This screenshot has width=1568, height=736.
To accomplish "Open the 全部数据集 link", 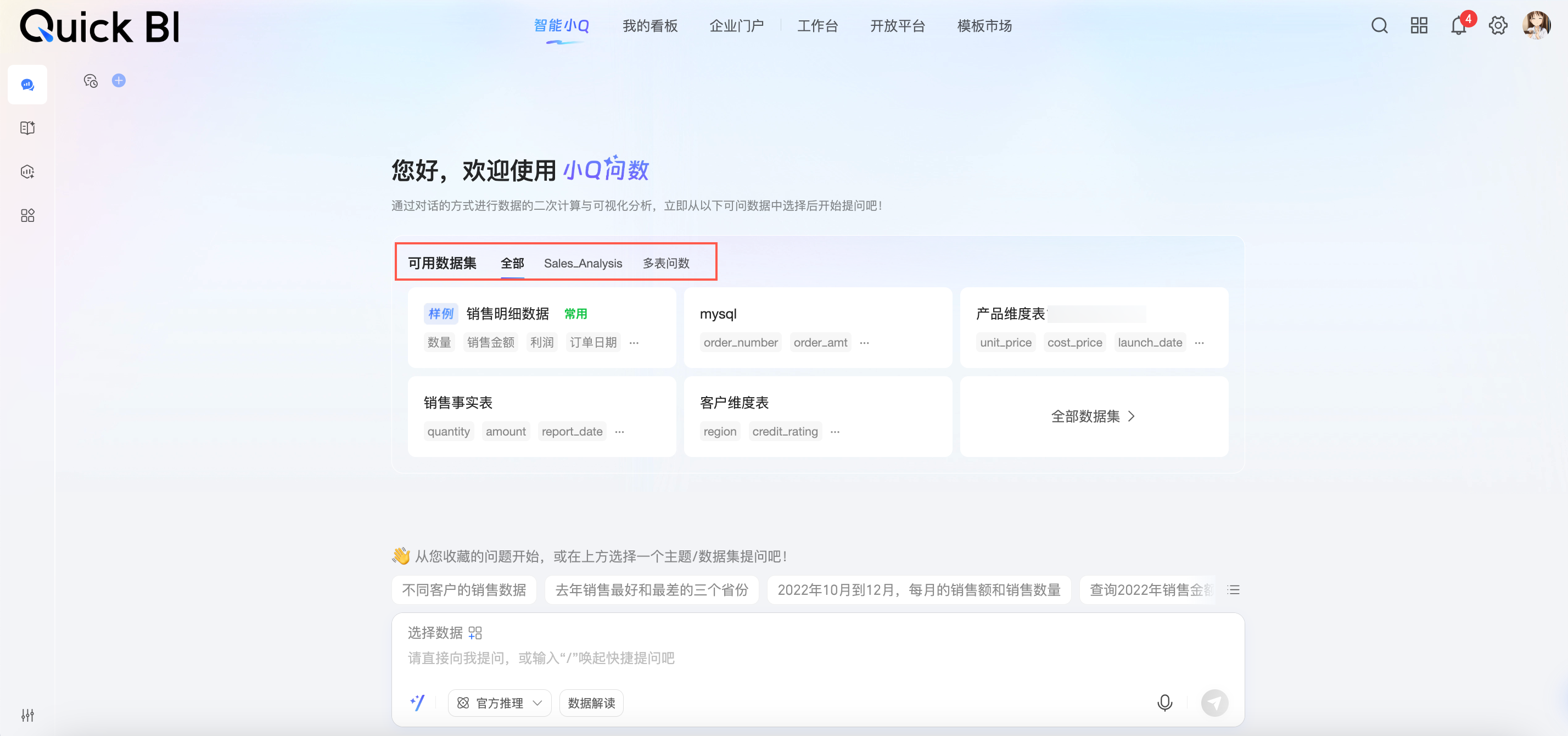I will click(1093, 416).
